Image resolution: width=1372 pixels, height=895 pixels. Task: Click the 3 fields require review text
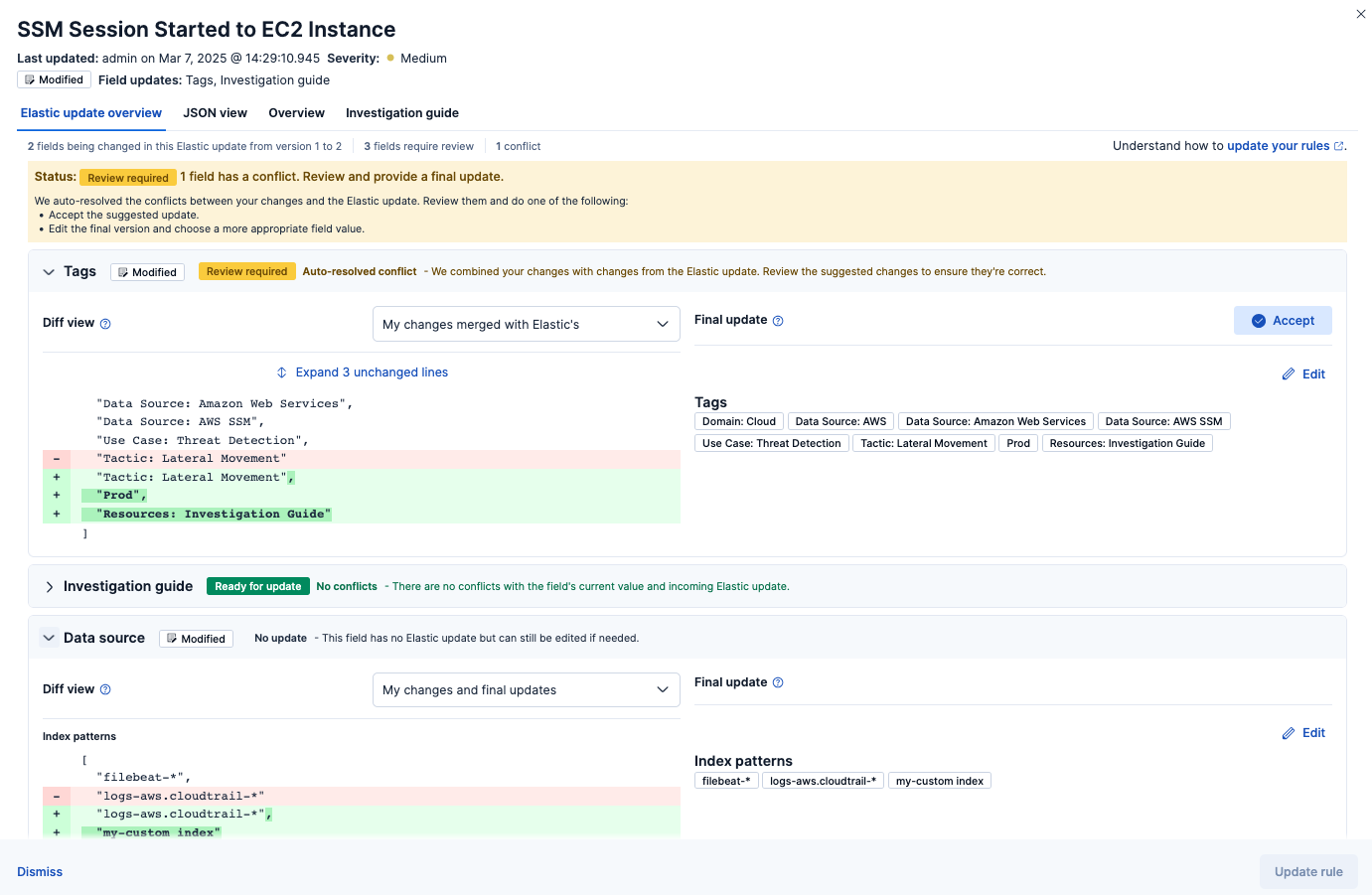pyautogui.click(x=418, y=146)
